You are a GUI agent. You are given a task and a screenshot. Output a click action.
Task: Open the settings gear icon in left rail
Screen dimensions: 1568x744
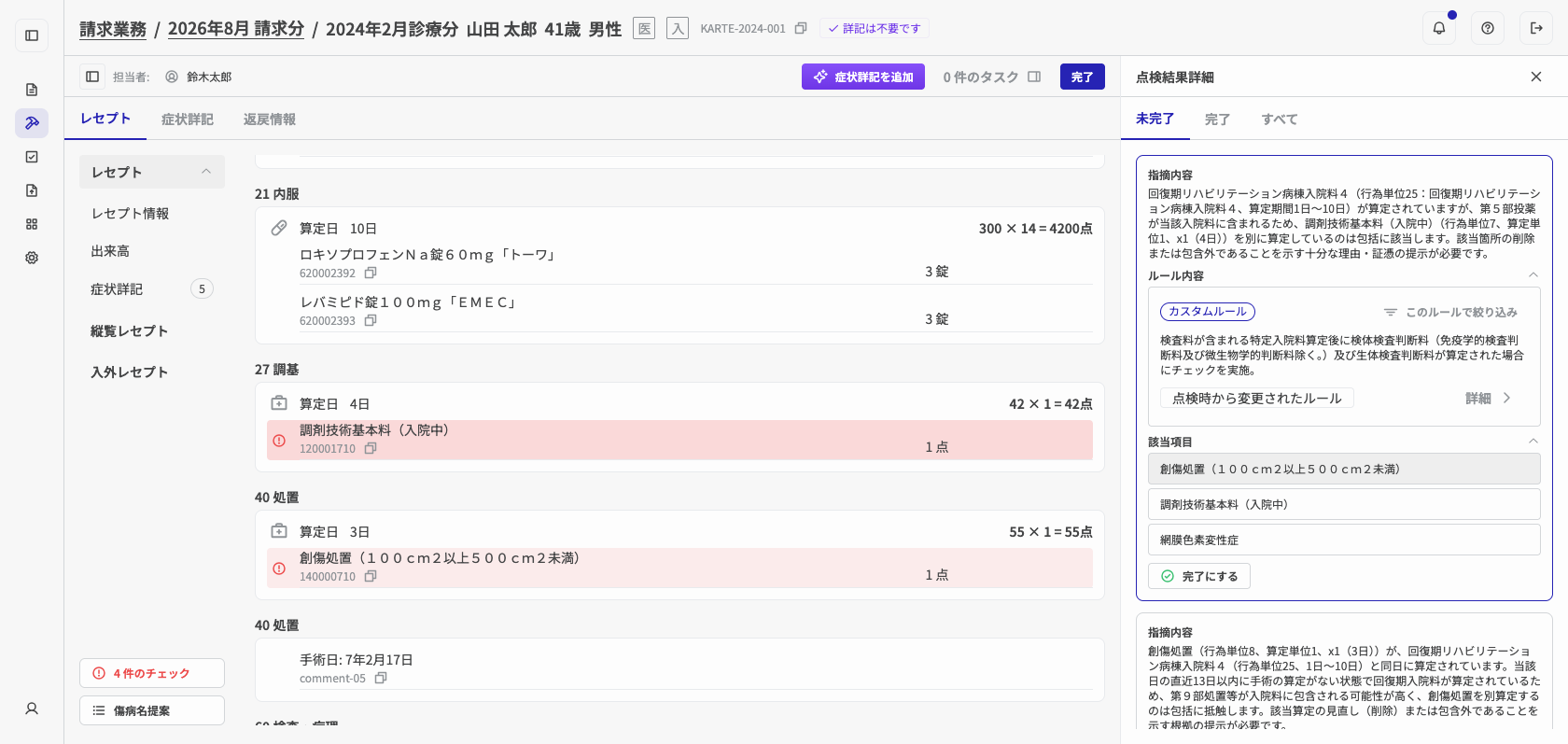[32, 258]
